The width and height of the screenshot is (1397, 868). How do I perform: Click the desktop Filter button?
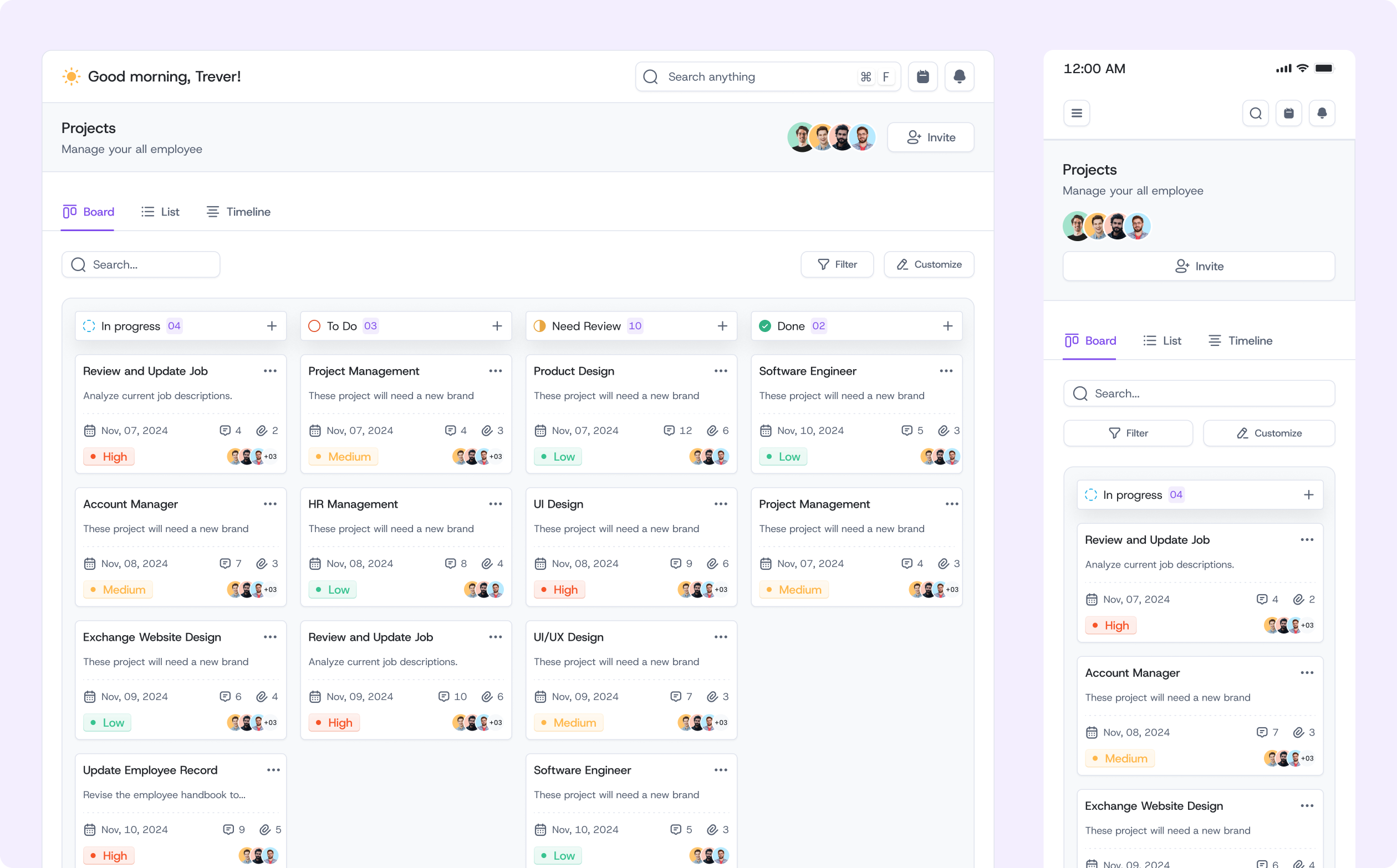point(837,264)
